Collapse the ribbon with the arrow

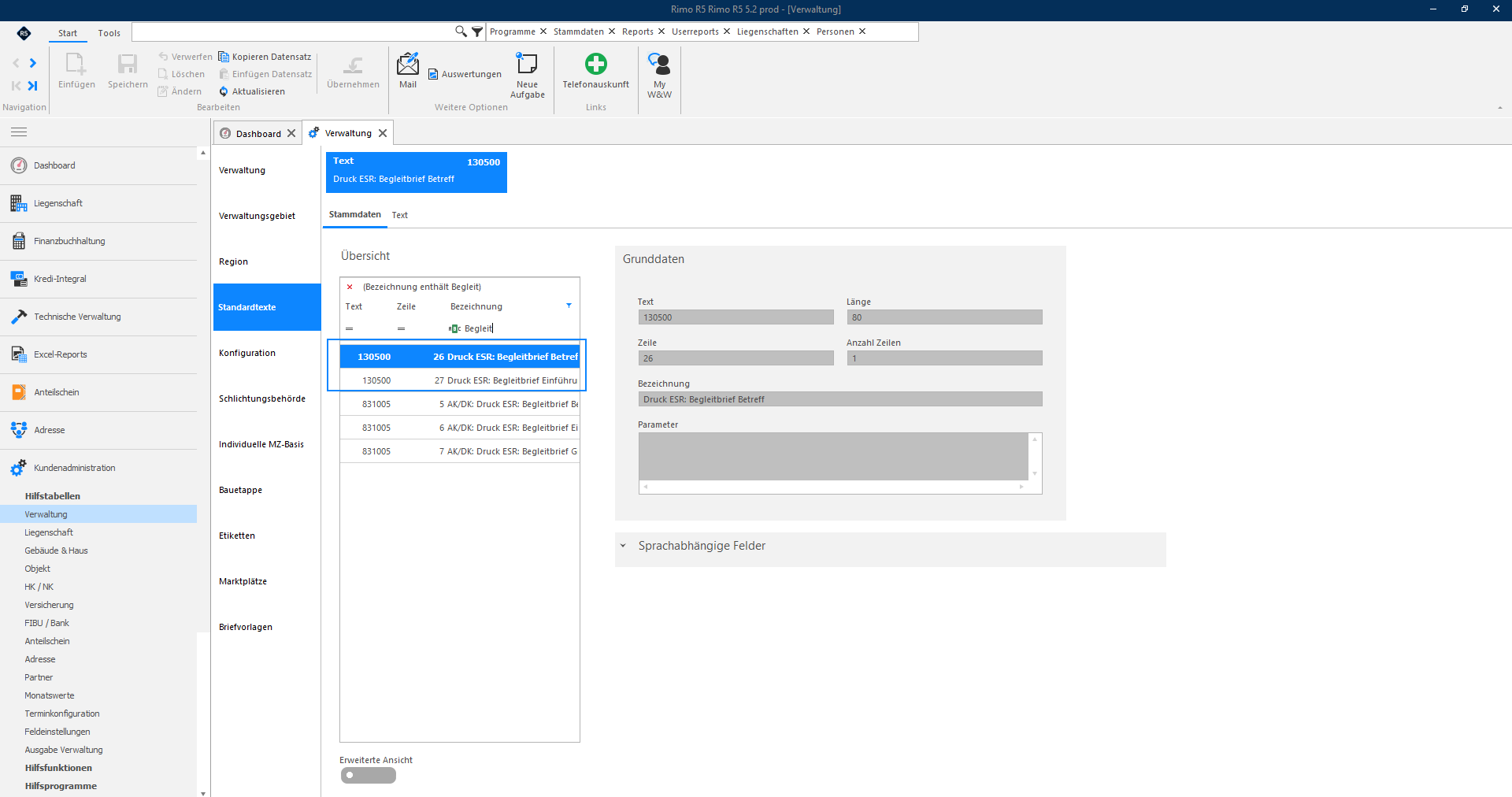pos(1499,108)
